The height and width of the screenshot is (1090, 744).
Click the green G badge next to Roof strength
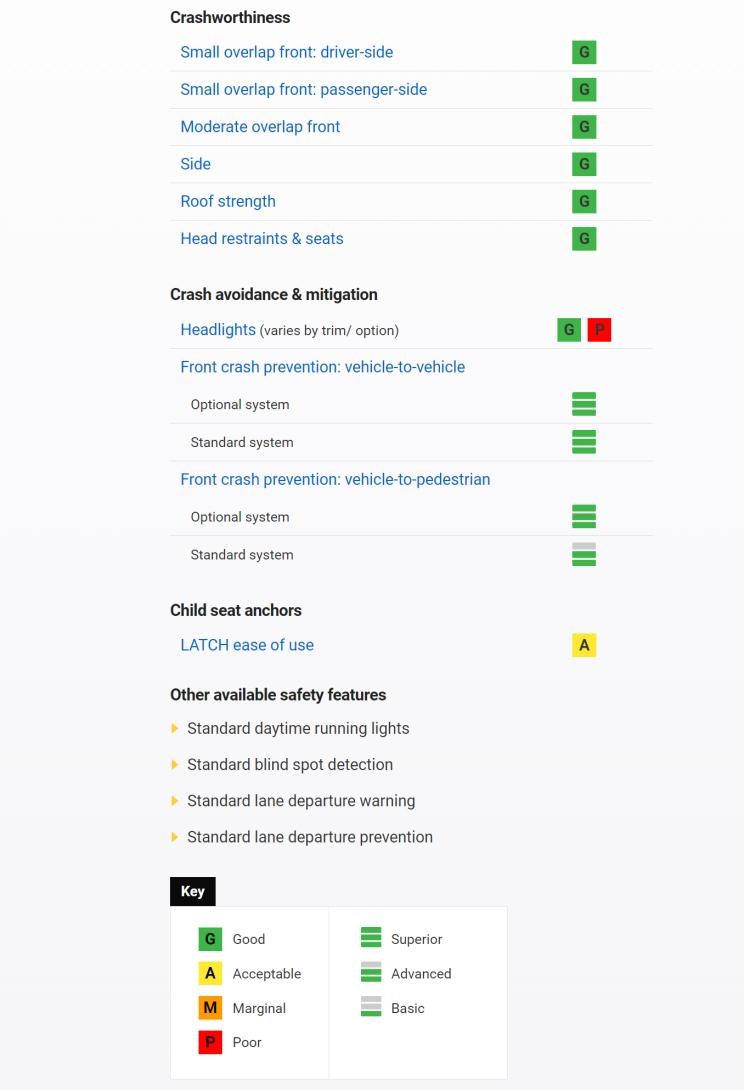coord(584,202)
